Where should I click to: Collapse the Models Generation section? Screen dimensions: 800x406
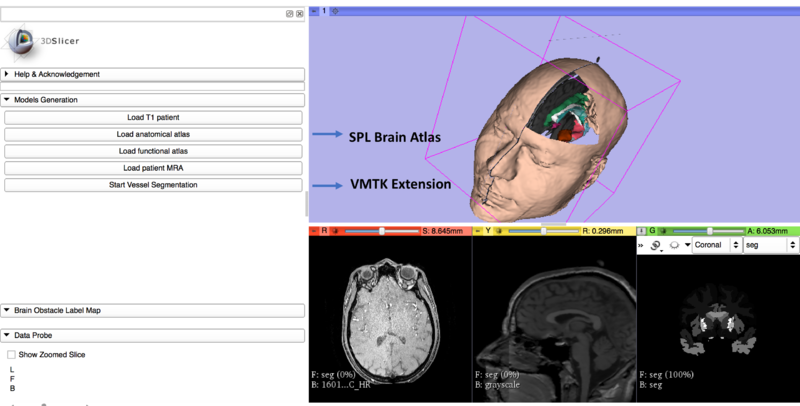[x=8, y=100]
